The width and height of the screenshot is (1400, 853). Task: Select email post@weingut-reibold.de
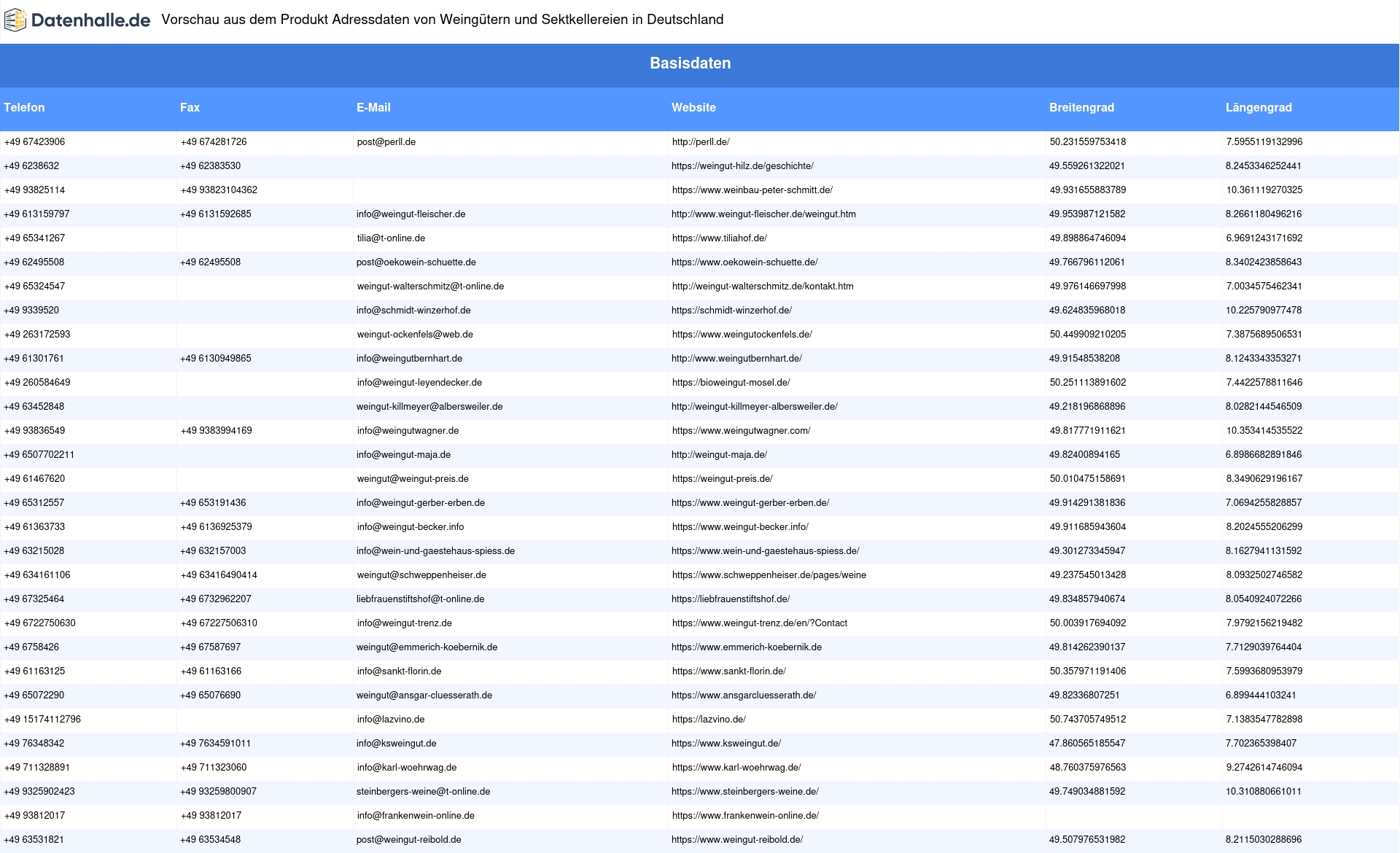click(x=408, y=840)
